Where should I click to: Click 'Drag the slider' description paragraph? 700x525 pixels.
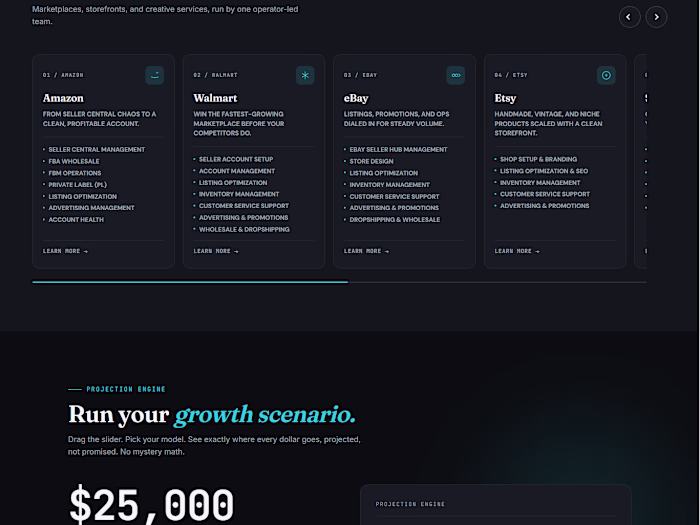click(214, 446)
